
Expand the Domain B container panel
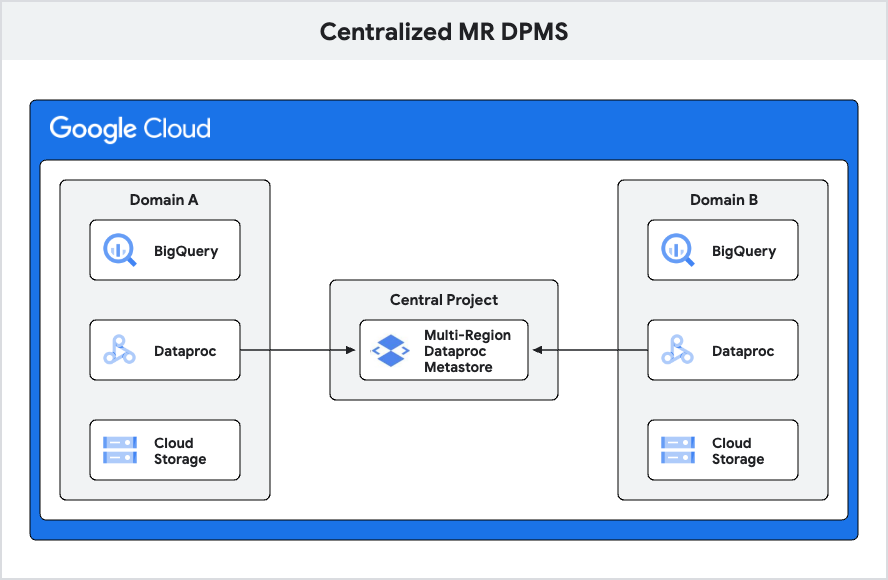coord(722,340)
